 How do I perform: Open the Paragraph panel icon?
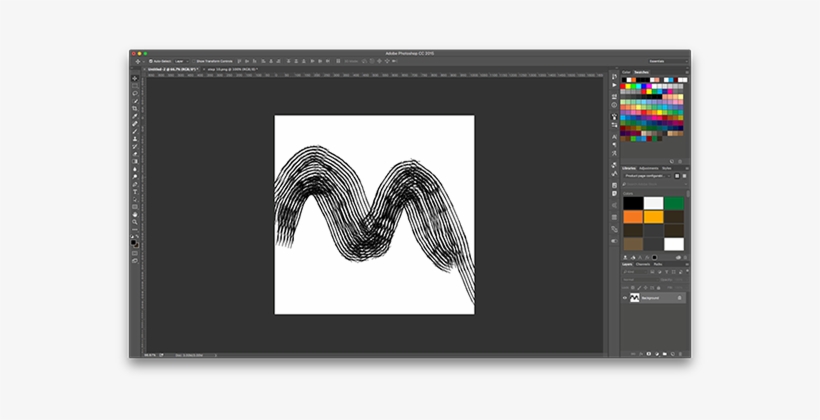[614, 145]
